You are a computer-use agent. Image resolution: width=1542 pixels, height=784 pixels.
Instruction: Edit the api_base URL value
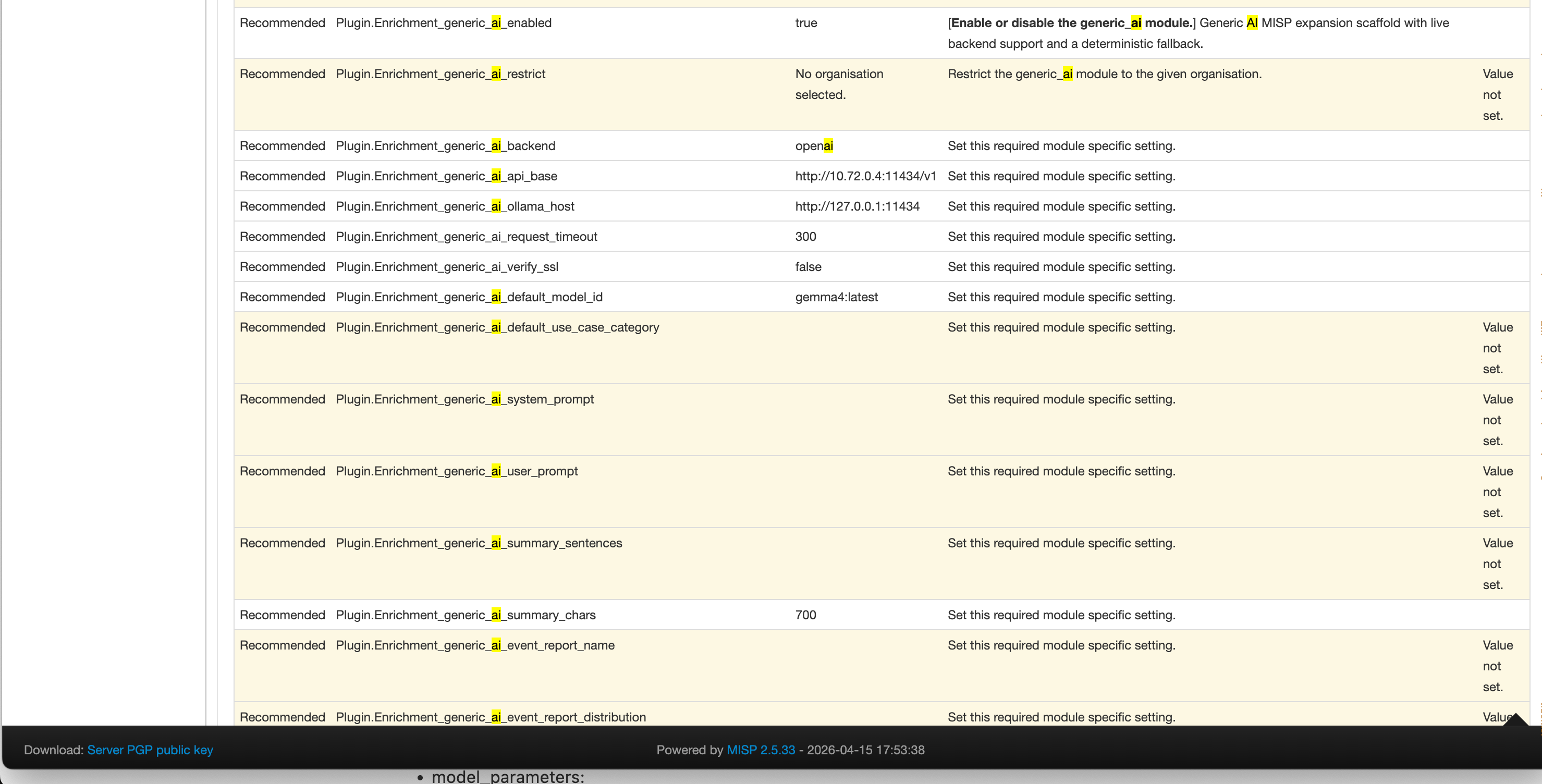tap(865, 176)
